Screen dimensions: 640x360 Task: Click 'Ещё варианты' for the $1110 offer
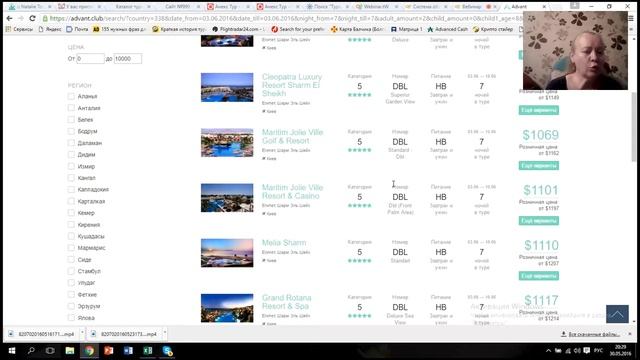(539, 276)
